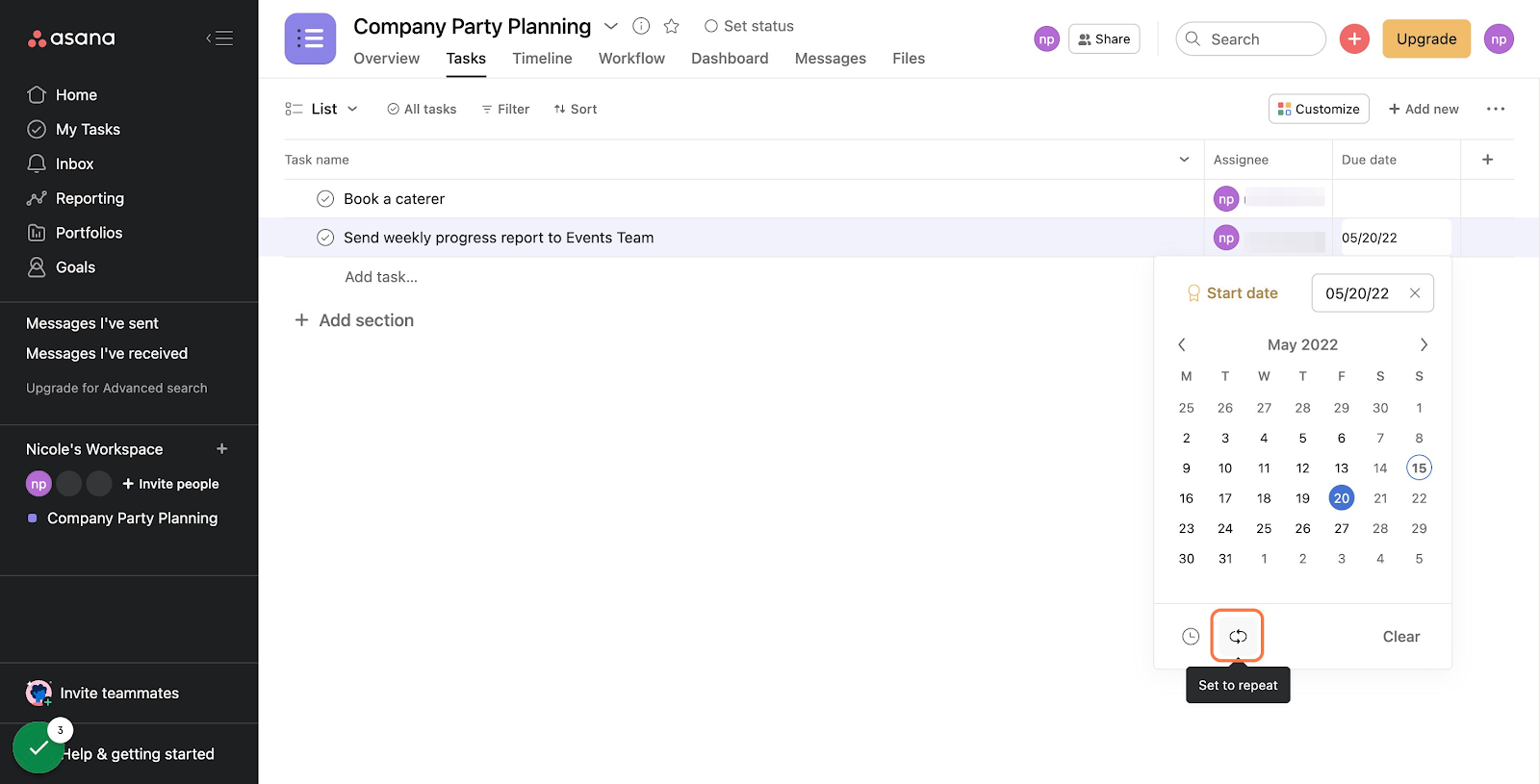Open the Messages I've received saved search
This screenshot has width=1540, height=784.
point(107,353)
